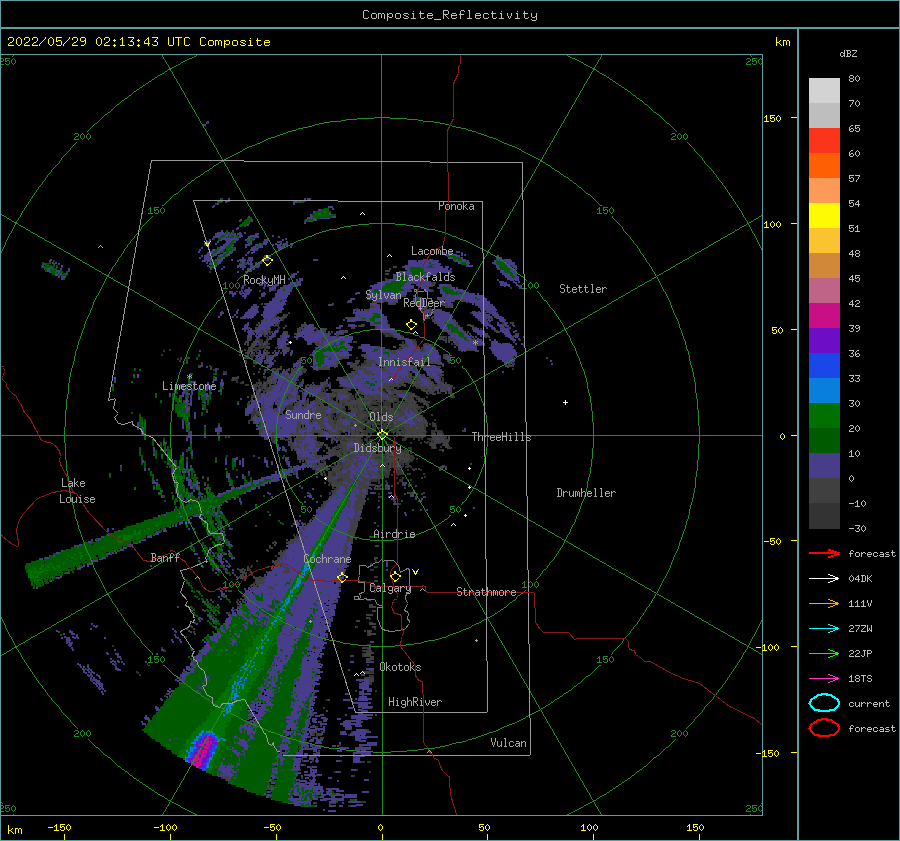Click the purple 39-36 dBZ swatch
The height and width of the screenshot is (841, 900).
824,341
